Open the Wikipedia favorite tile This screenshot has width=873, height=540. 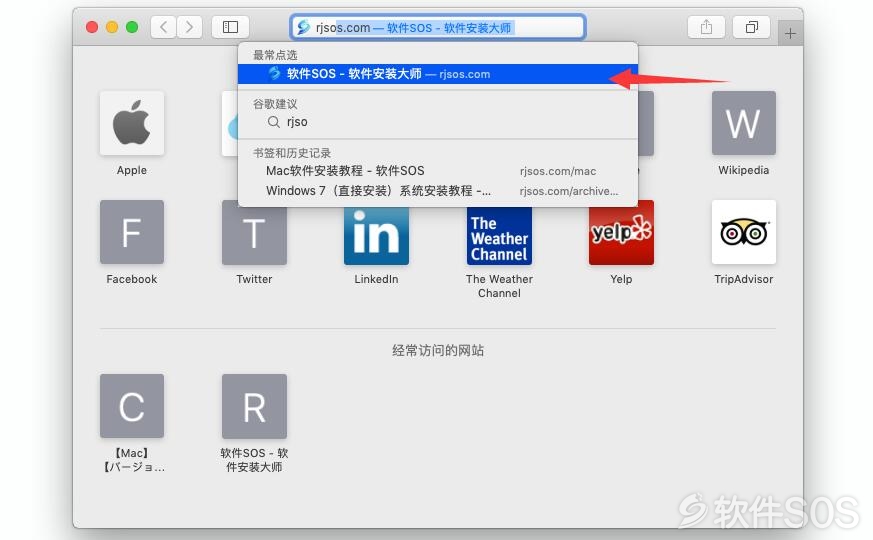(x=743, y=123)
